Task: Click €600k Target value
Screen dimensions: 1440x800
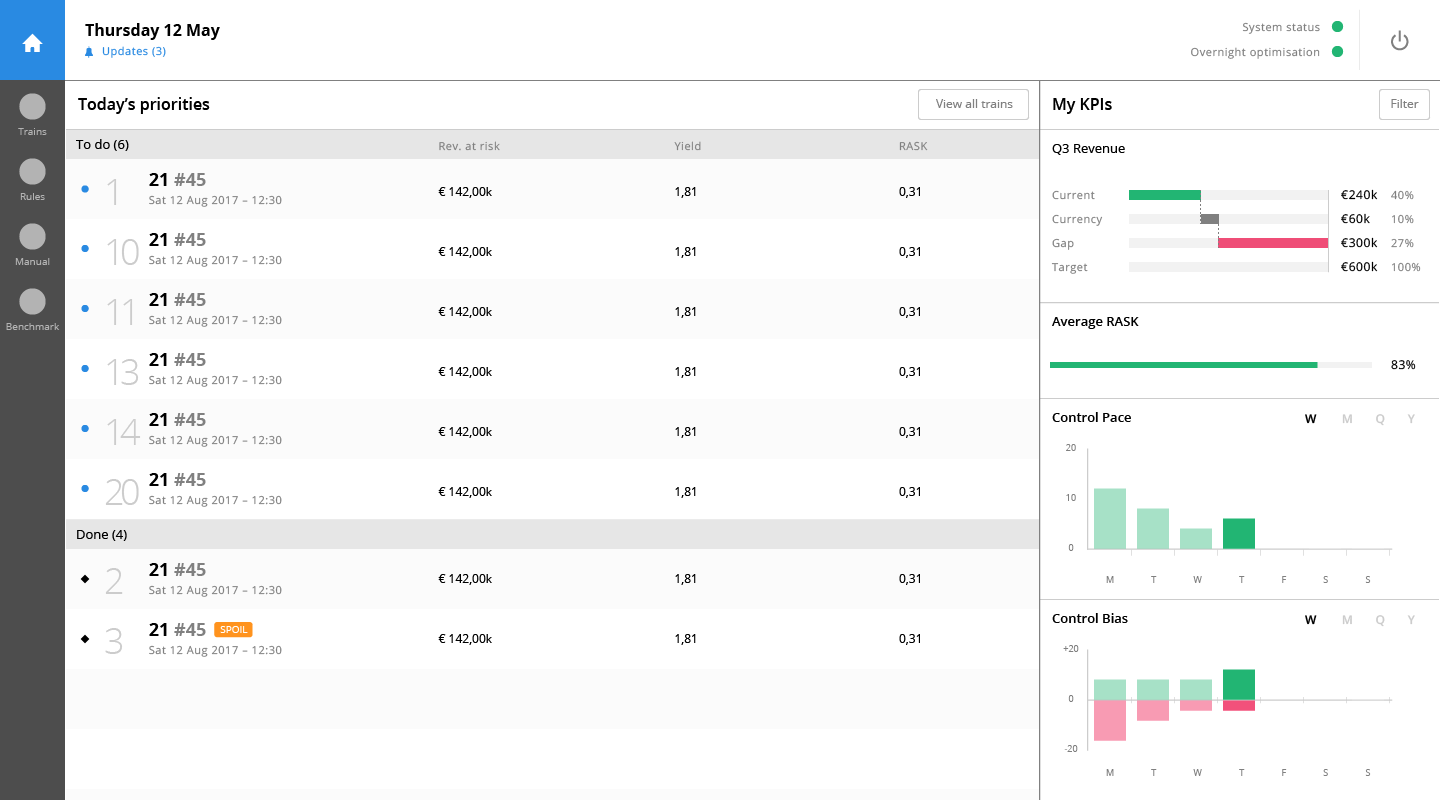Action: click(1359, 267)
